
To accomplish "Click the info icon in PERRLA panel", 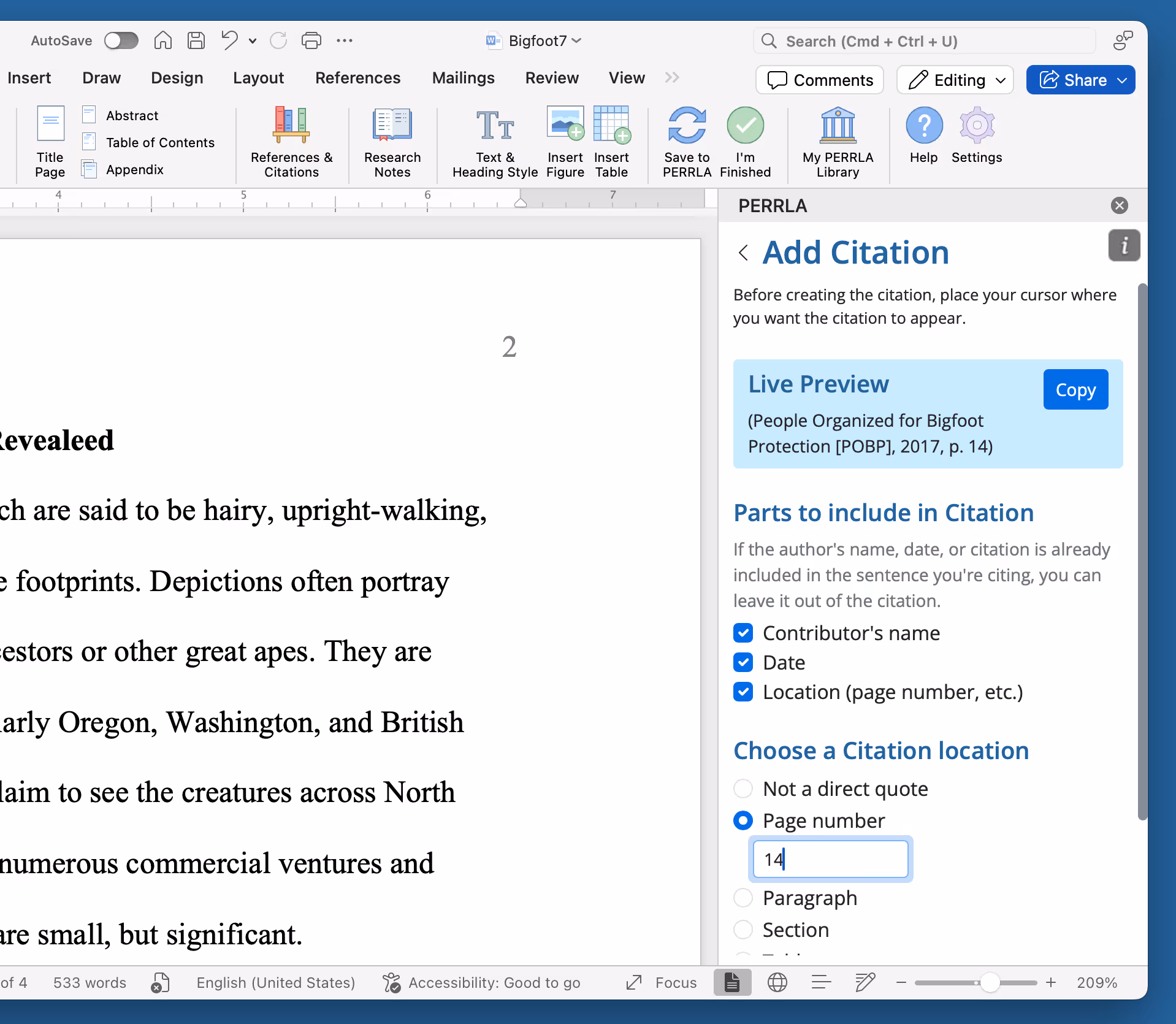I will [1124, 246].
